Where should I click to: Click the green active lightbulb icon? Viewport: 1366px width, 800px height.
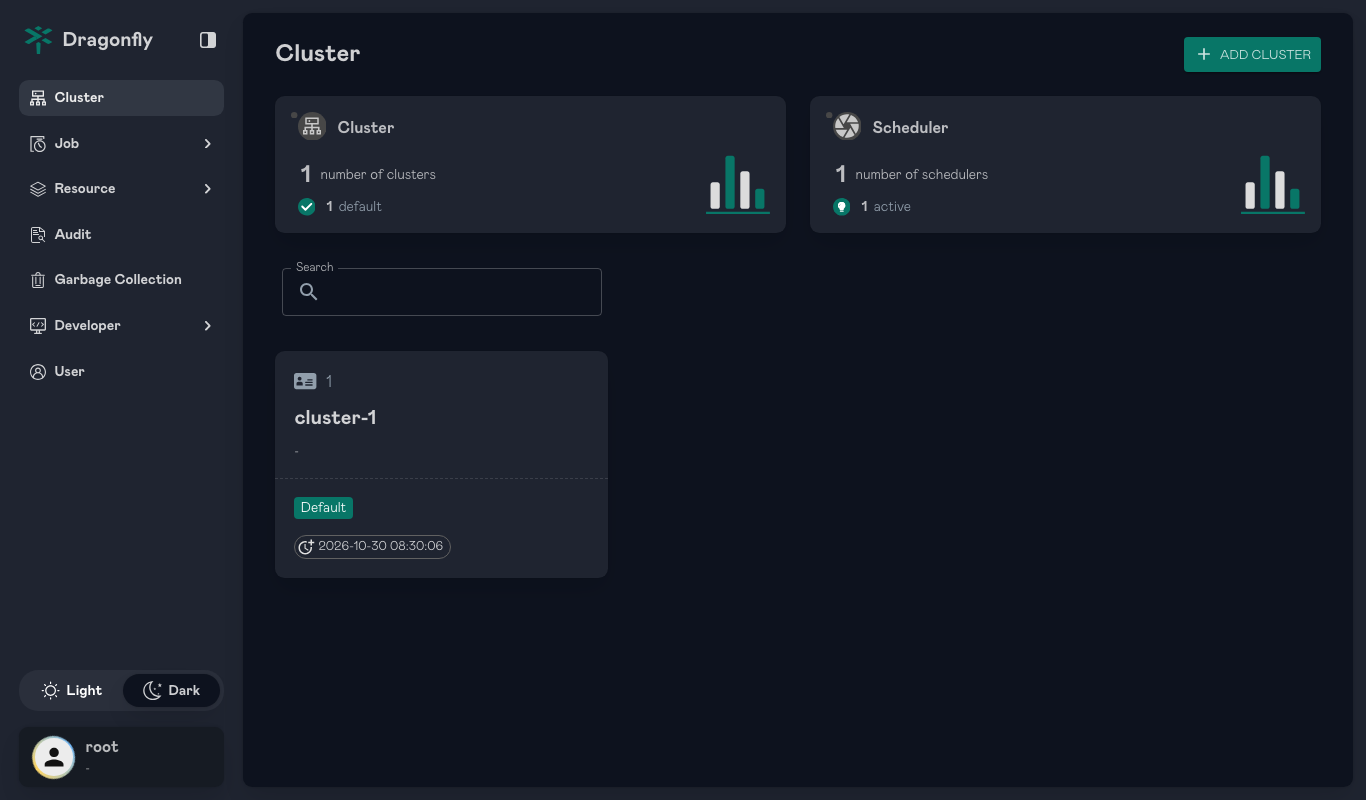(842, 207)
